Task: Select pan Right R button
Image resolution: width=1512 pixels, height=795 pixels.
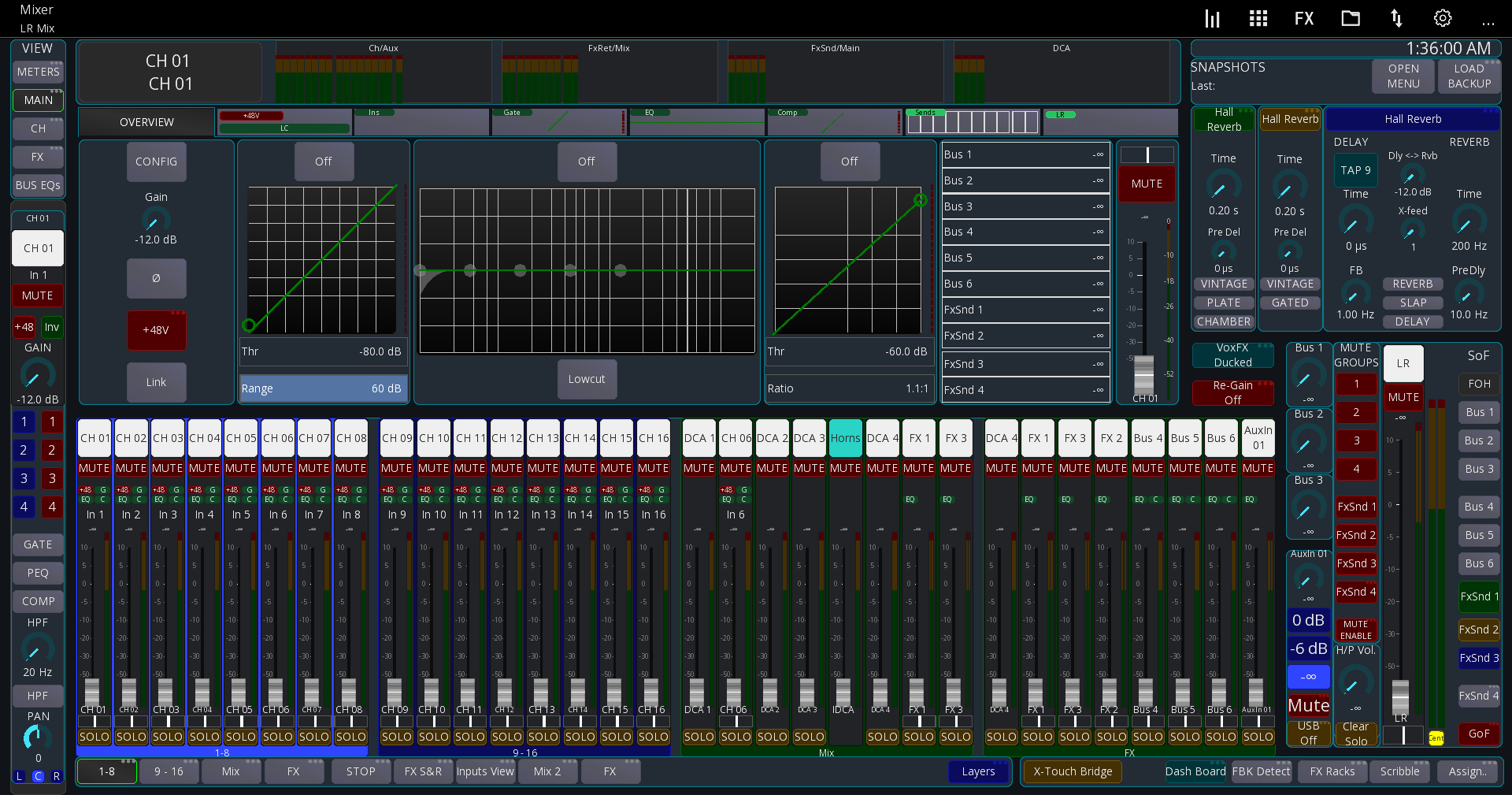Action: click(x=56, y=776)
